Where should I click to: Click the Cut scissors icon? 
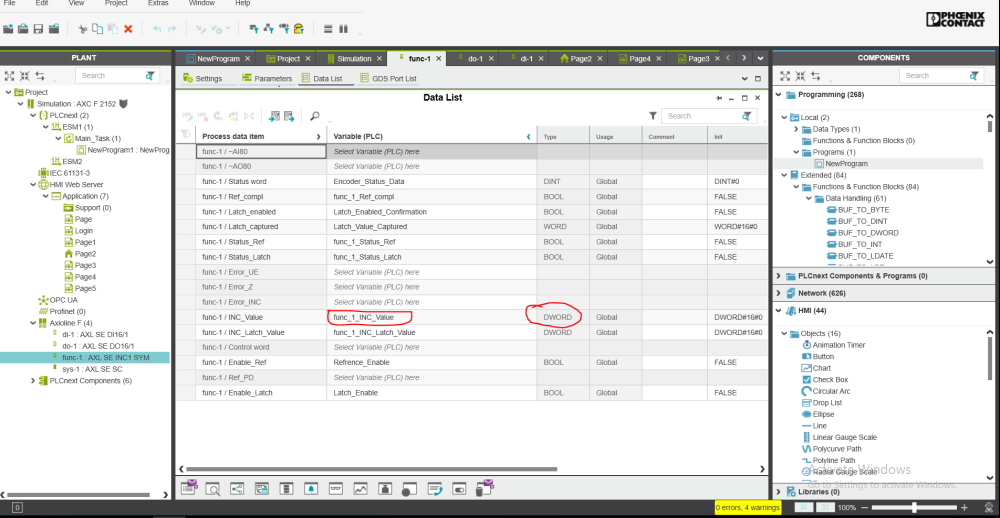pyautogui.click(x=82, y=29)
